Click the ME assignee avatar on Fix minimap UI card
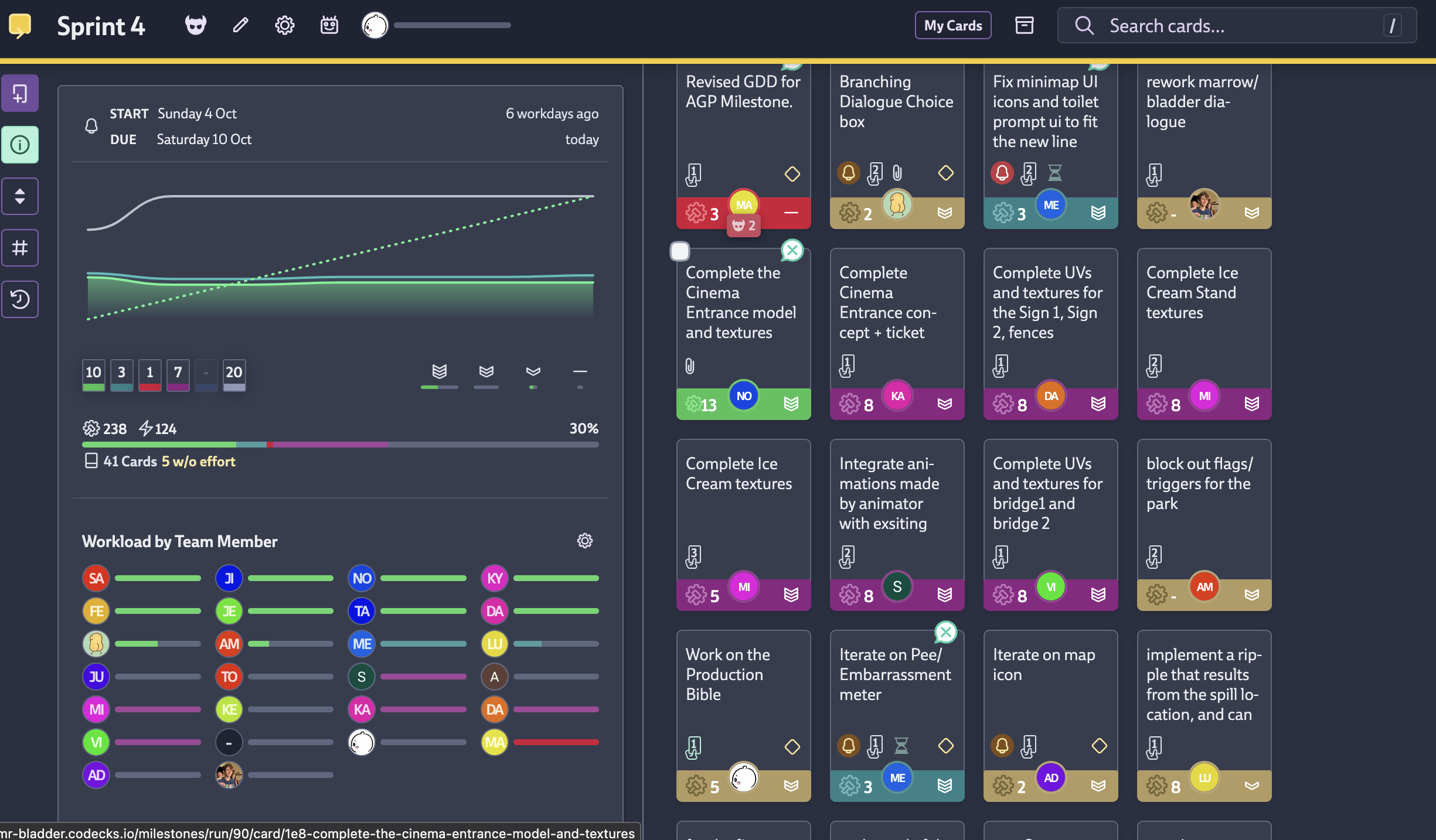1436x840 pixels. click(1052, 205)
